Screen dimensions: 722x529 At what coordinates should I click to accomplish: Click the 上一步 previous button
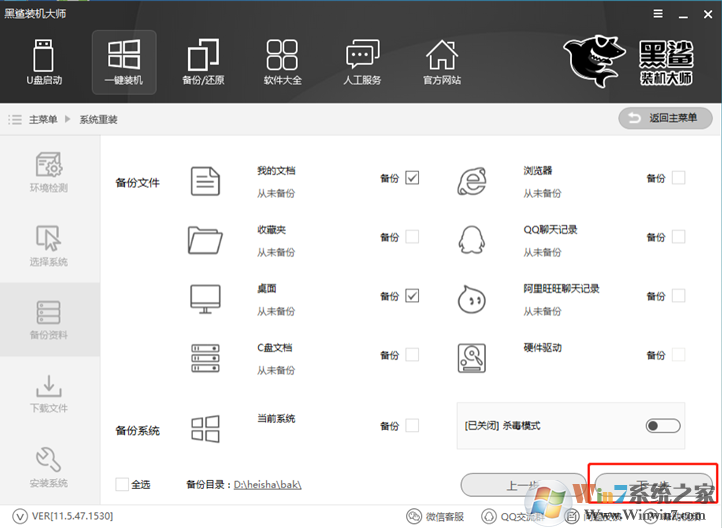click(522, 485)
